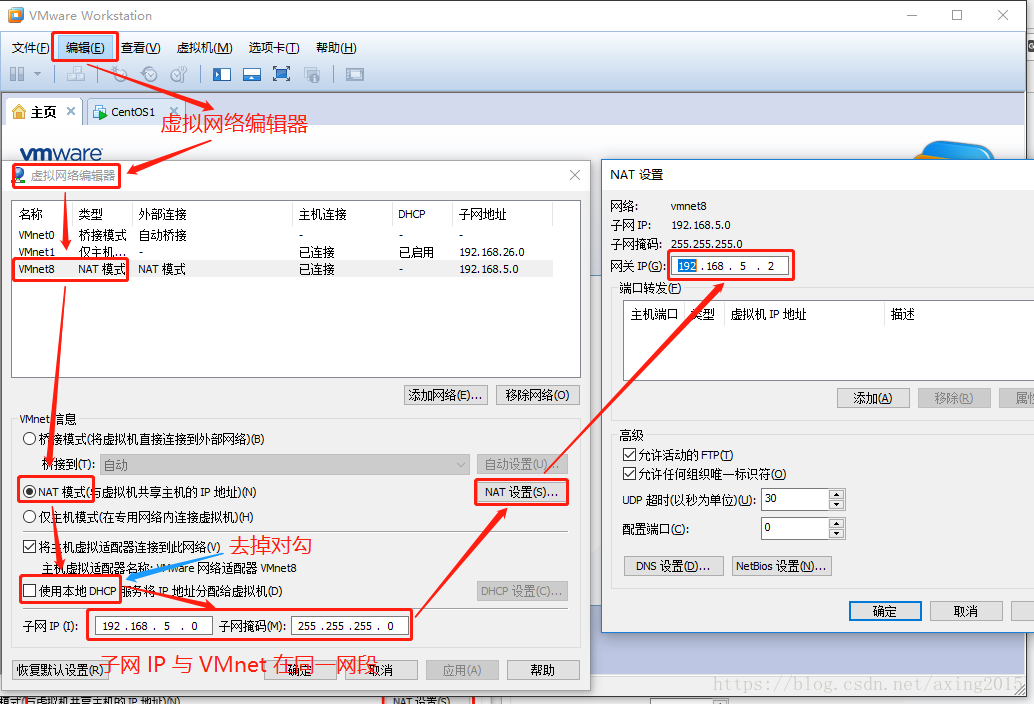The image size is (1034, 704).
Task: Click 帮助 button in network editor
Action: pos(543,670)
